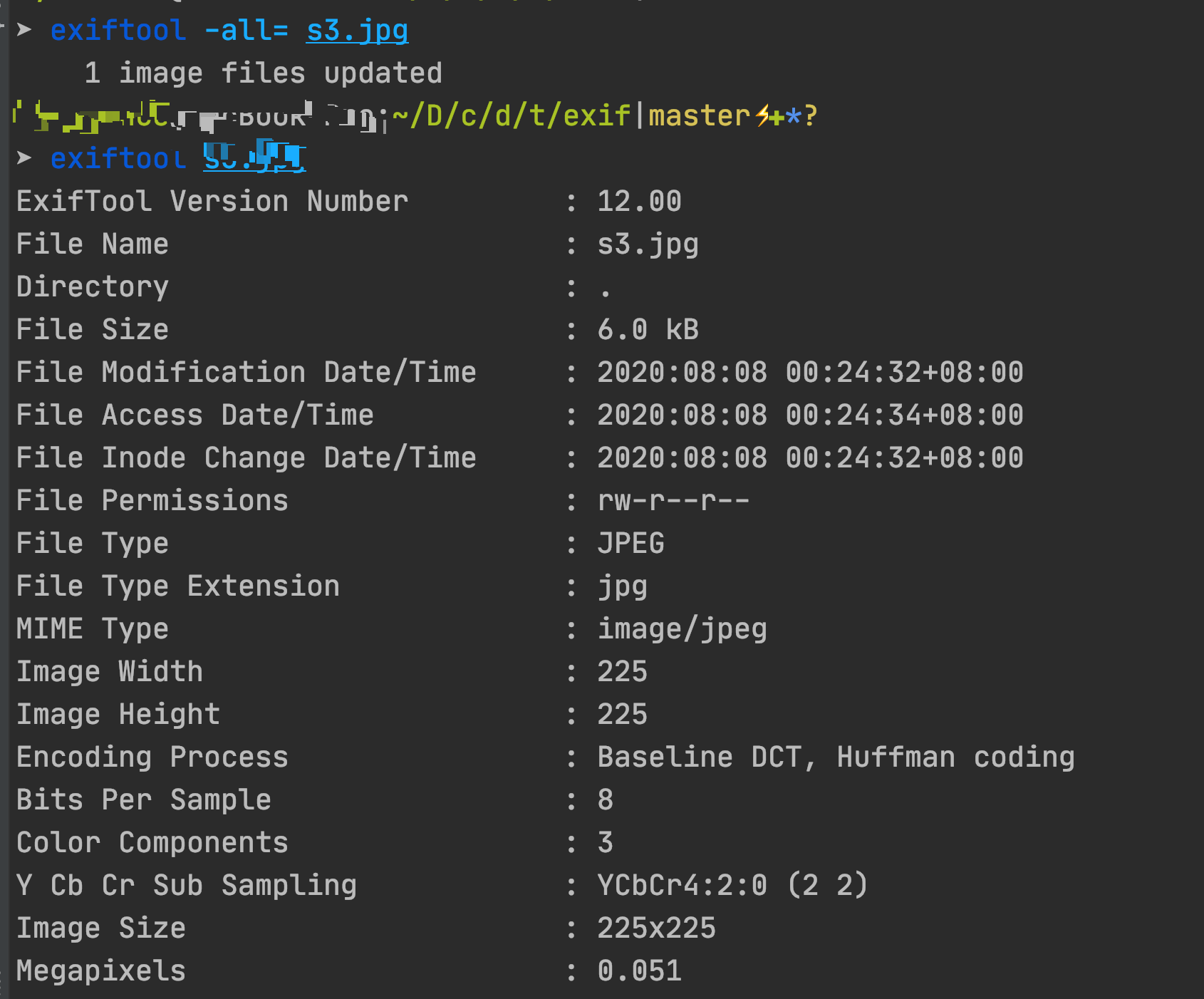Click the Megapixels value 0.051
The image size is (1204, 999).
pyautogui.click(x=639, y=971)
